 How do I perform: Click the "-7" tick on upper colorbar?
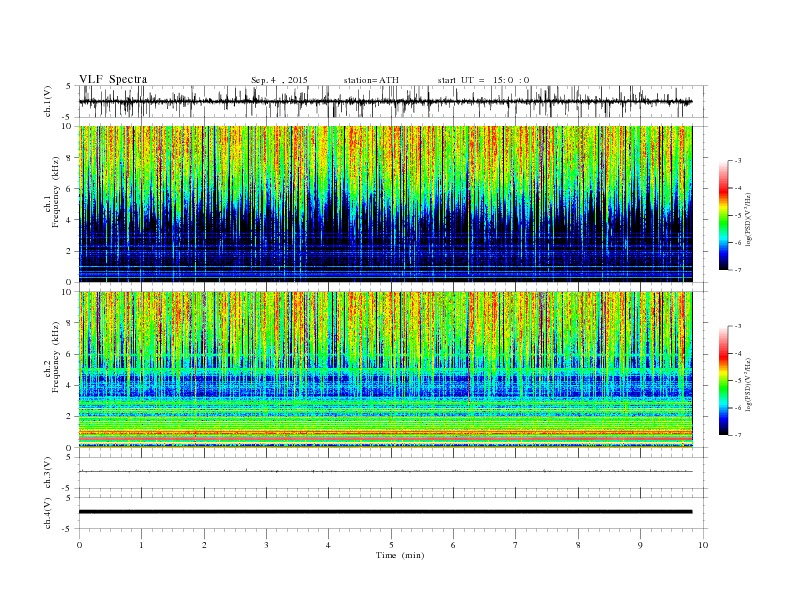coord(737,270)
